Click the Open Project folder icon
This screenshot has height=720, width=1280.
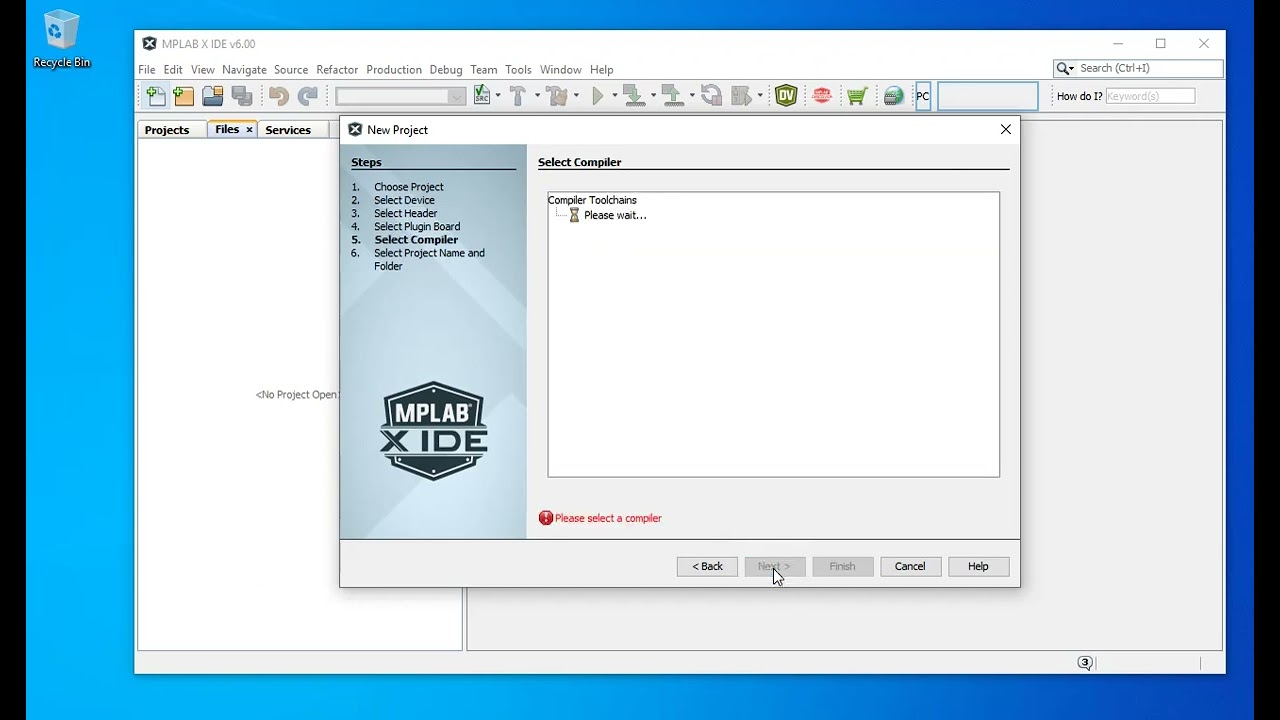click(x=213, y=96)
